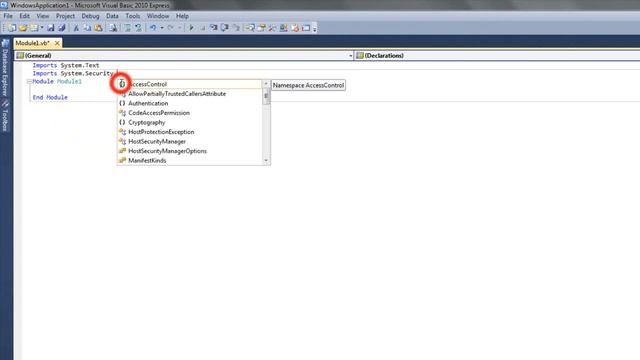This screenshot has height=360, width=640.
Task: Click the Paste toolbar icon
Action: [98, 28]
